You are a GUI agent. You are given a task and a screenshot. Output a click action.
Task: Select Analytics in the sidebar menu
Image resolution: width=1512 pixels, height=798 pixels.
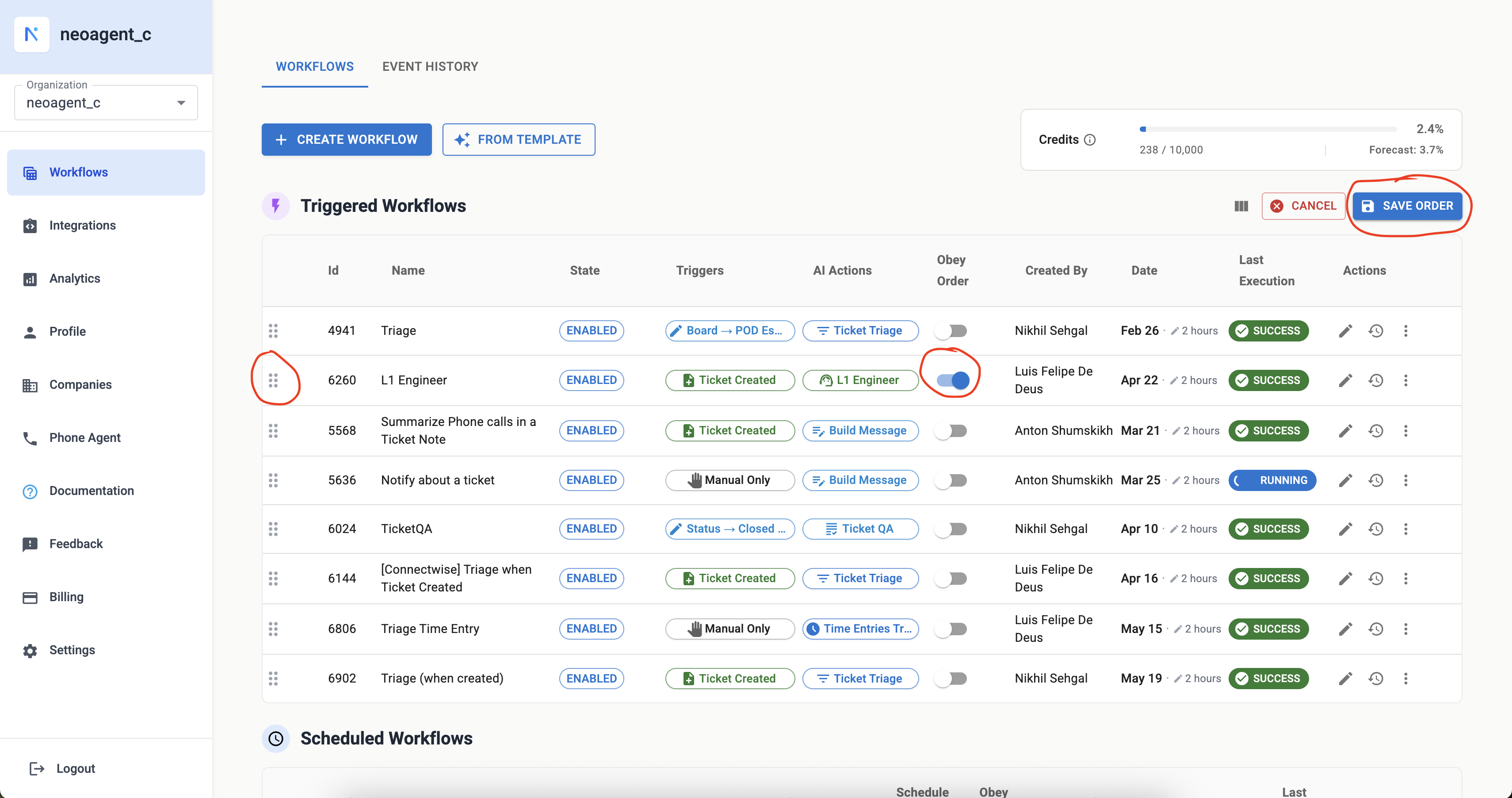[75, 278]
